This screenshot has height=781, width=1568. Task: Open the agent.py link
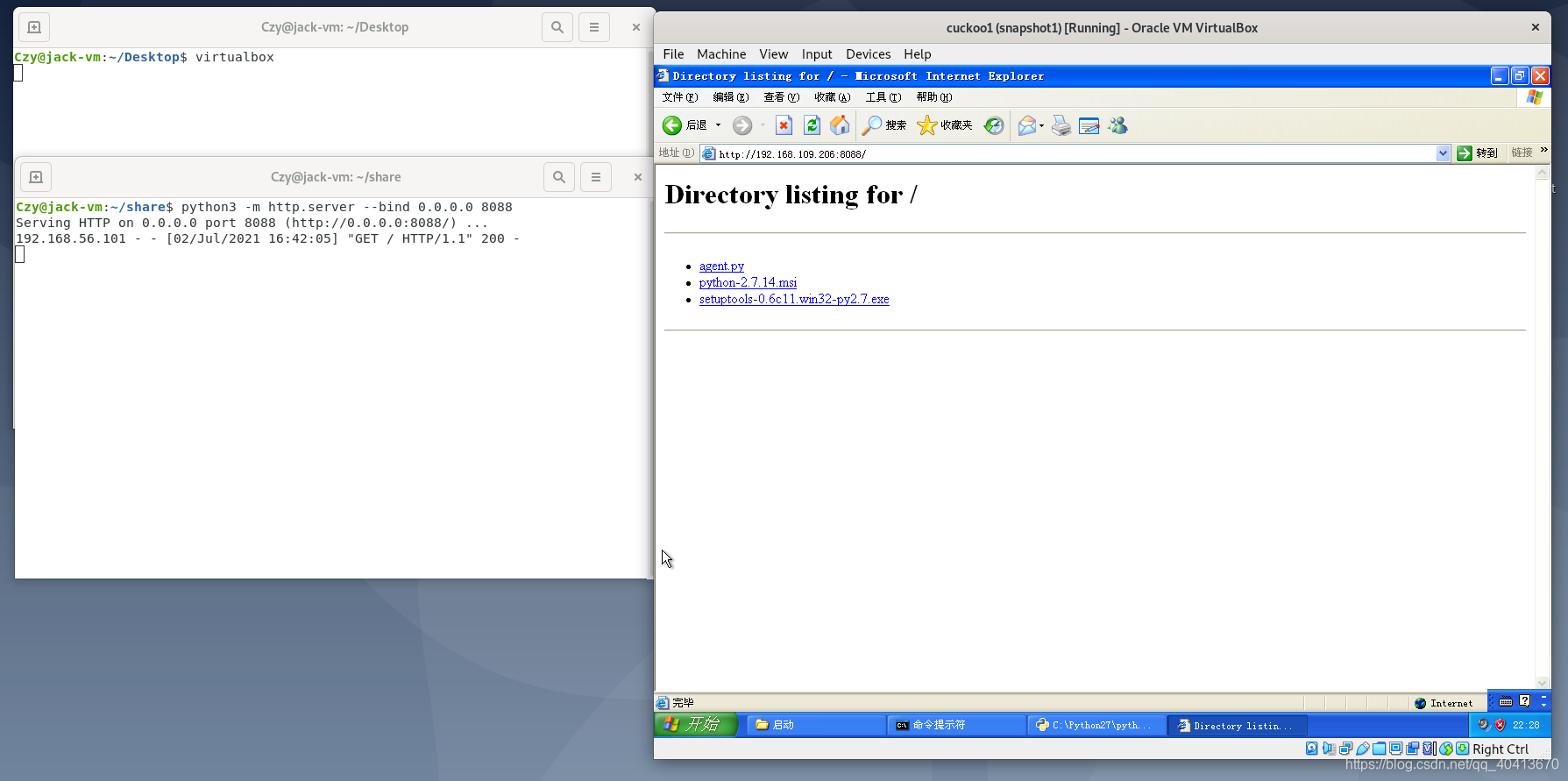(x=721, y=266)
